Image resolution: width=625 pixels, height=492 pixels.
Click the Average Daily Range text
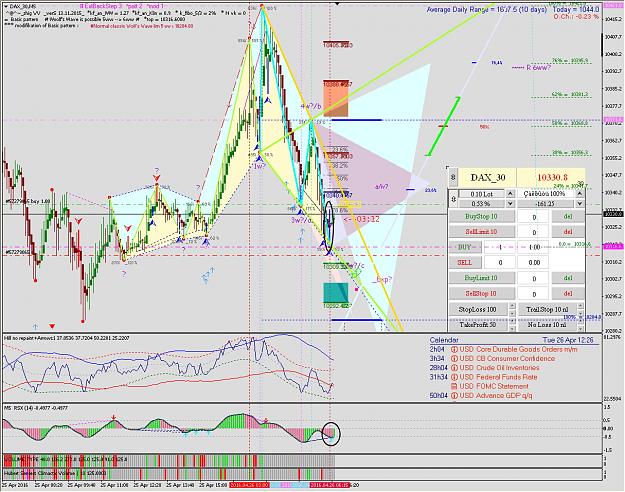coord(486,10)
